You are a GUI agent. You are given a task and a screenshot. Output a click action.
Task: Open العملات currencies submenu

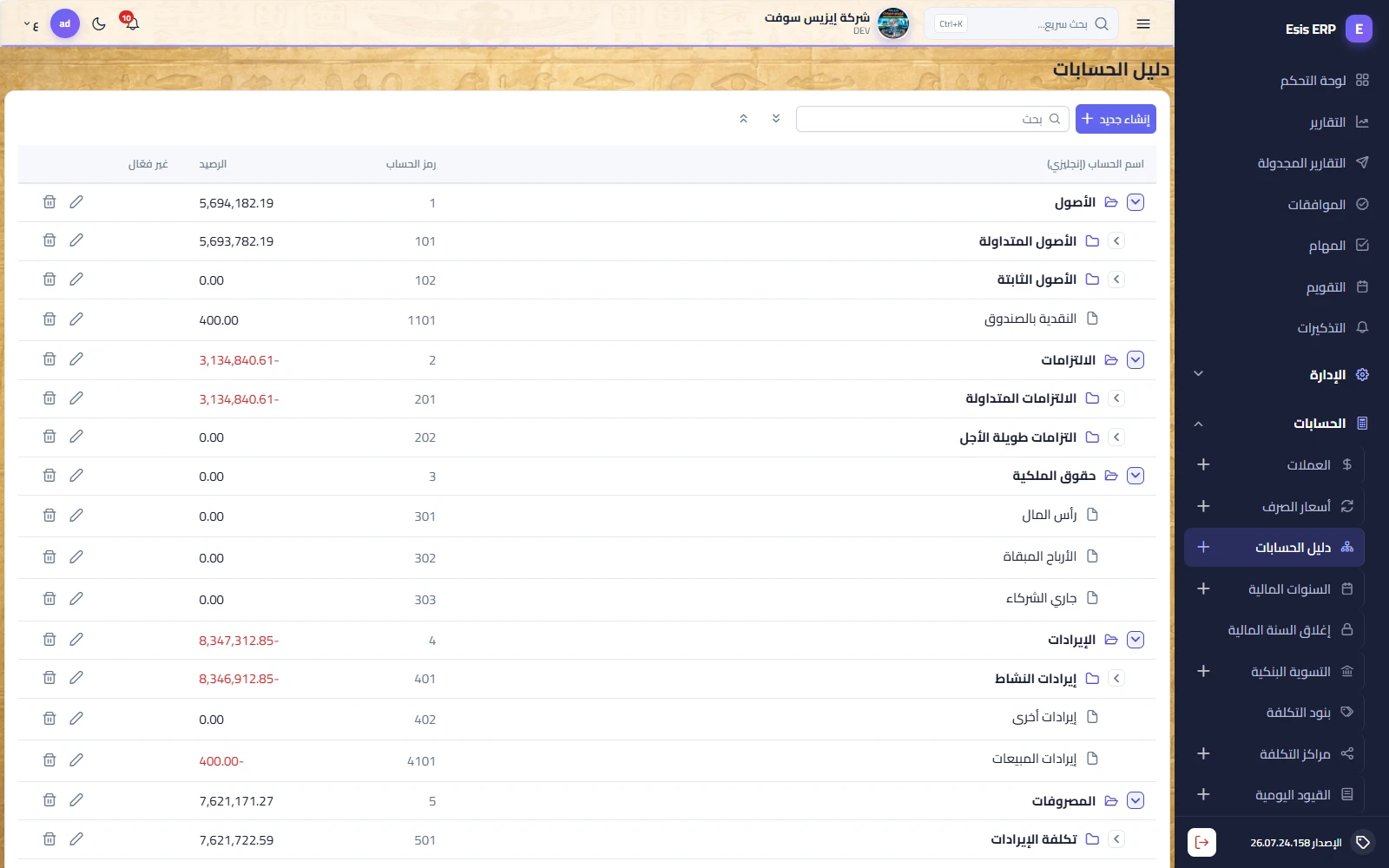tap(1308, 465)
